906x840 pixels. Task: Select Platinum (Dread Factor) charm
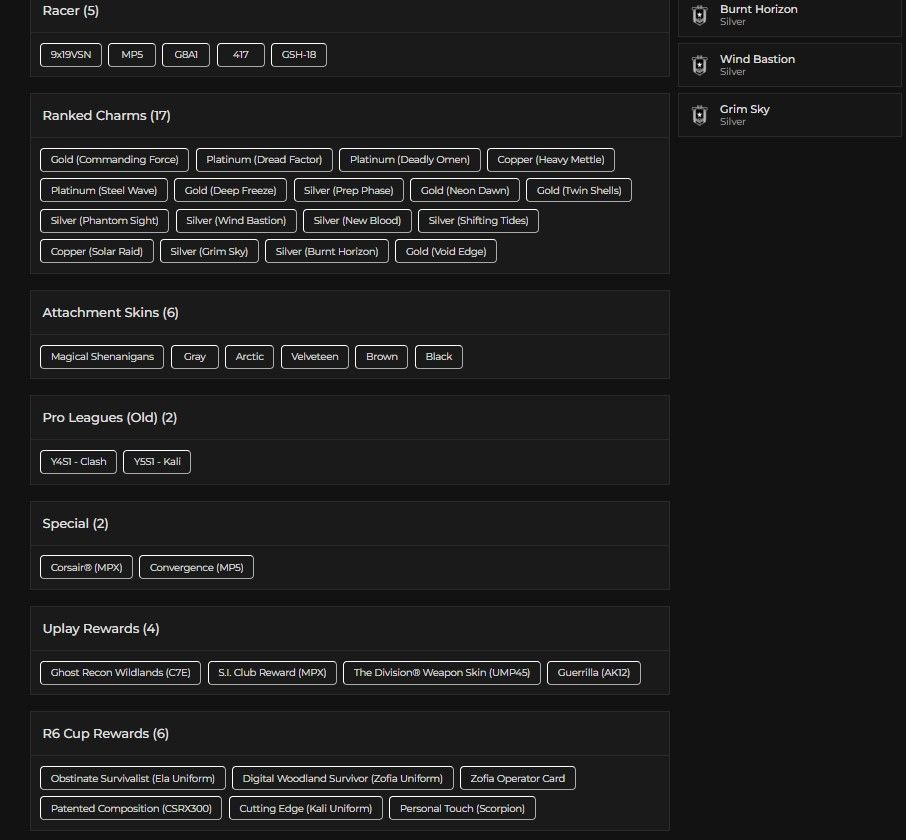[264, 160]
